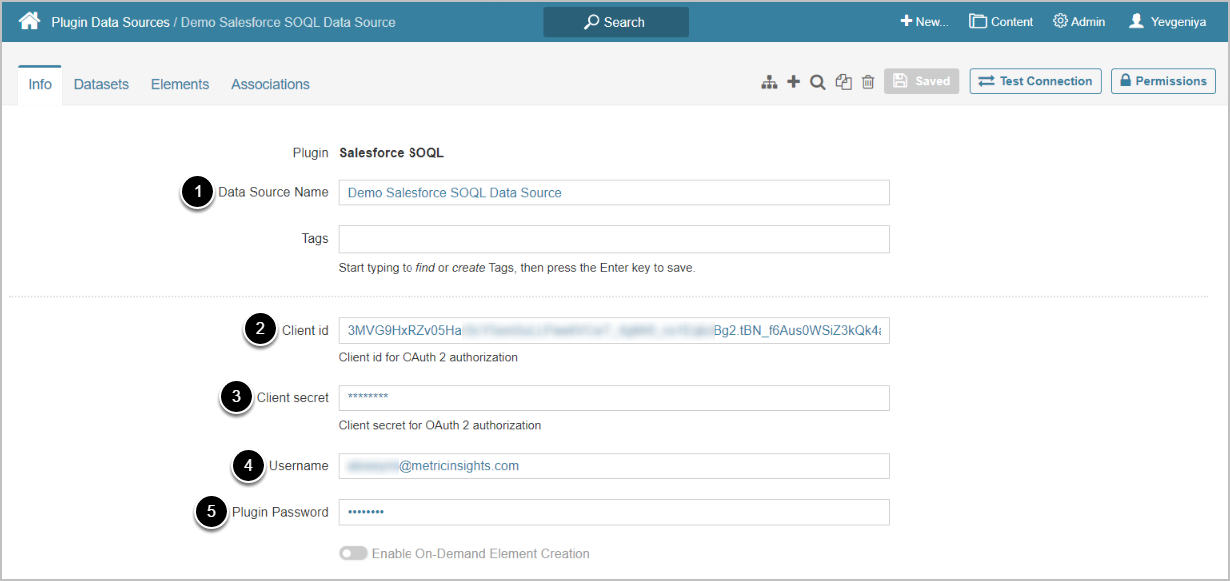Switch to the Elements tab
The image size is (1230, 581).
pyautogui.click(x=180, y=84)
